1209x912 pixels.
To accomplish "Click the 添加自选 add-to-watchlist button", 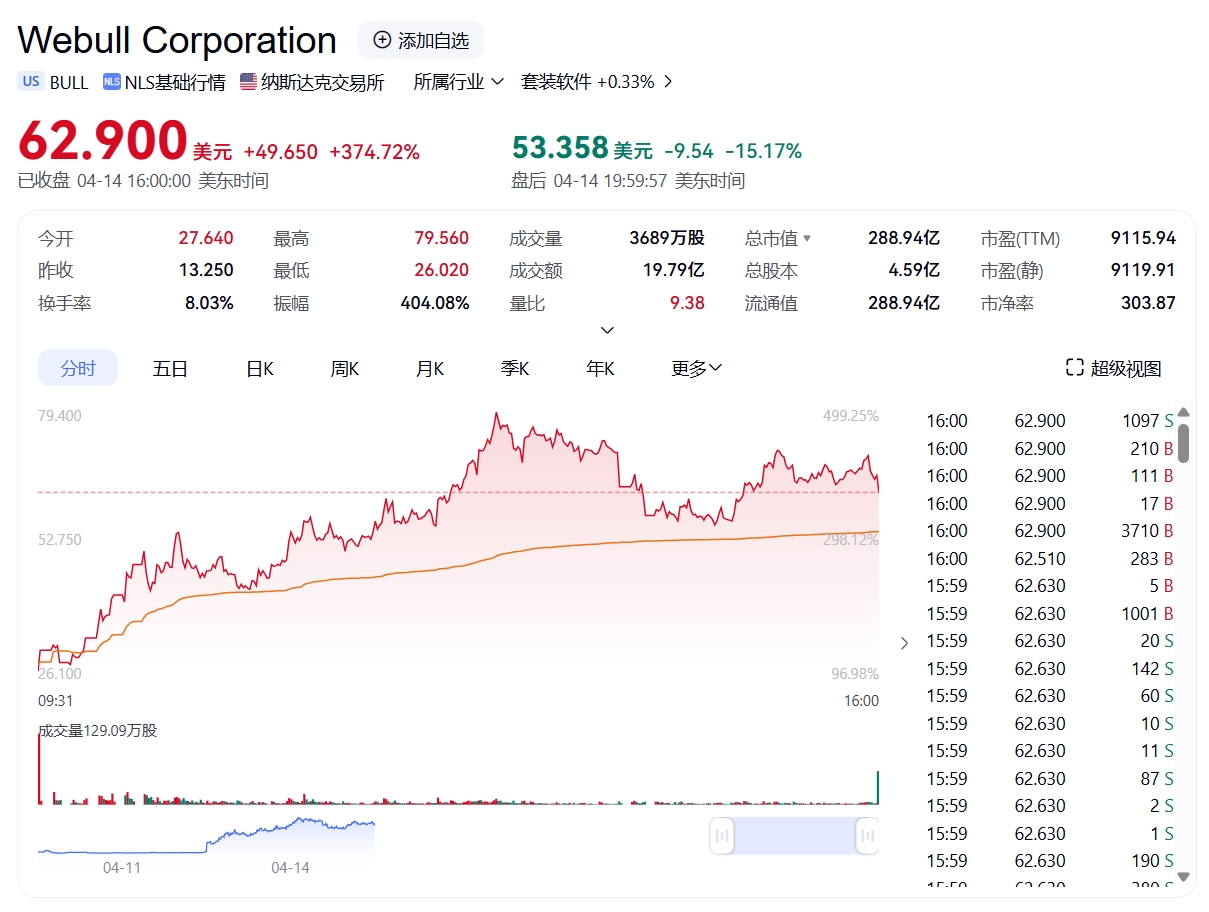I will [x=420, y=40].
